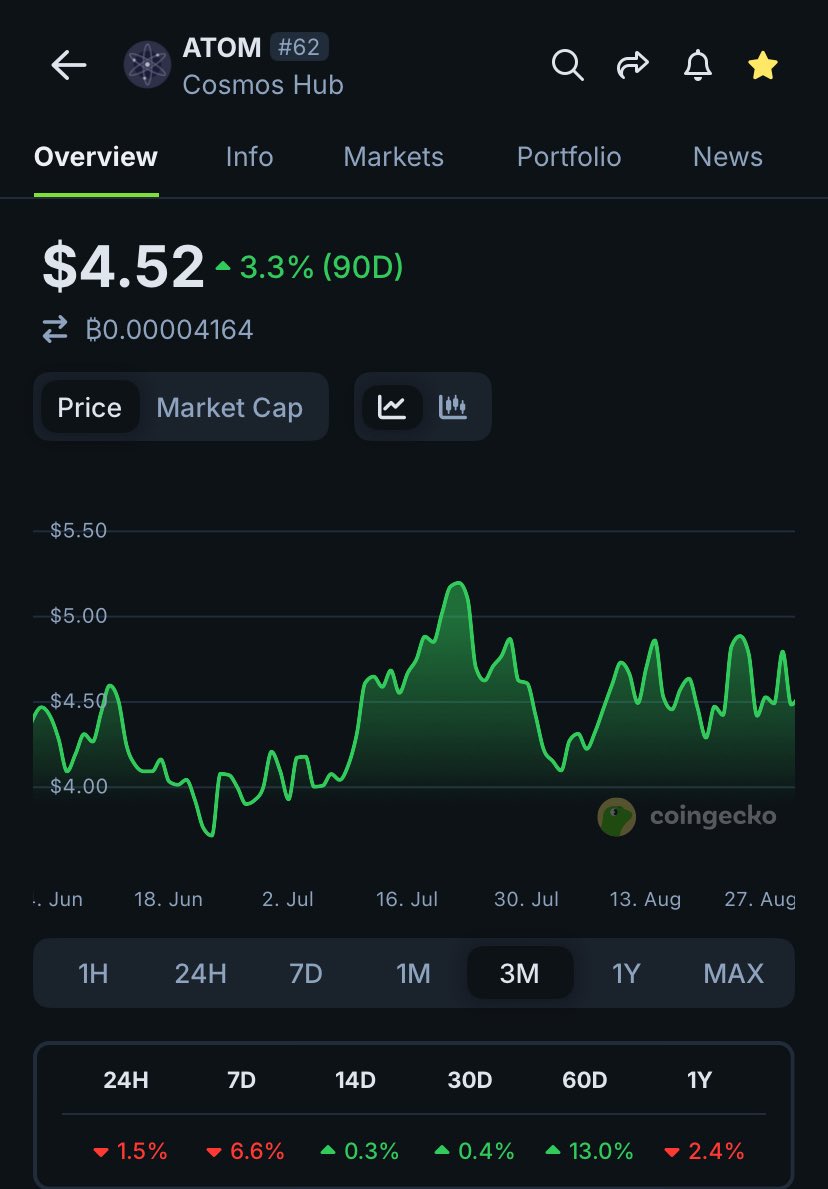Go back using the left arrow
This screenshot has width=828, height=1189.
[x=68, y=66]
